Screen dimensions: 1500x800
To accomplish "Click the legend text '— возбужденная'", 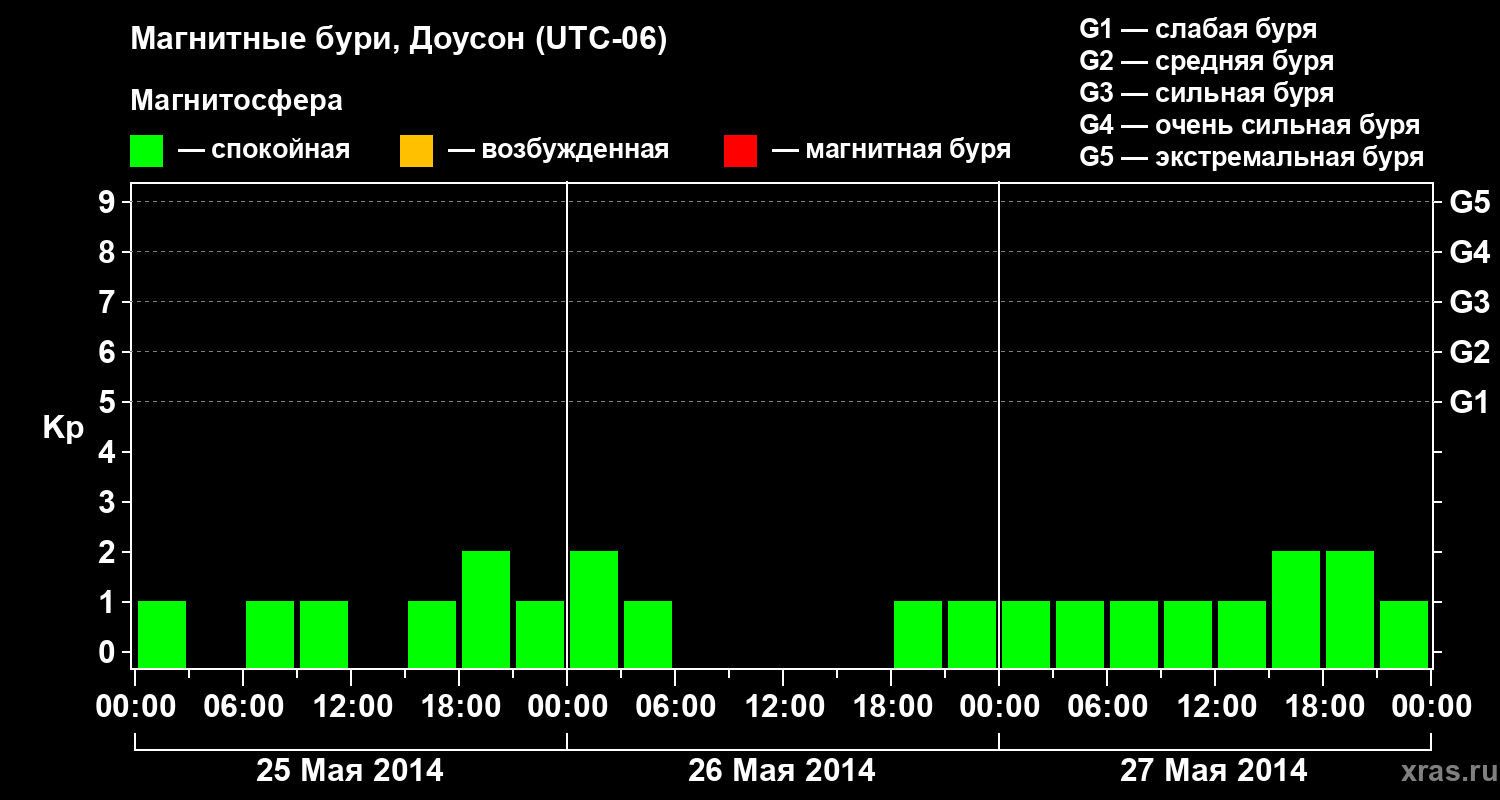I will pos(559,150).
